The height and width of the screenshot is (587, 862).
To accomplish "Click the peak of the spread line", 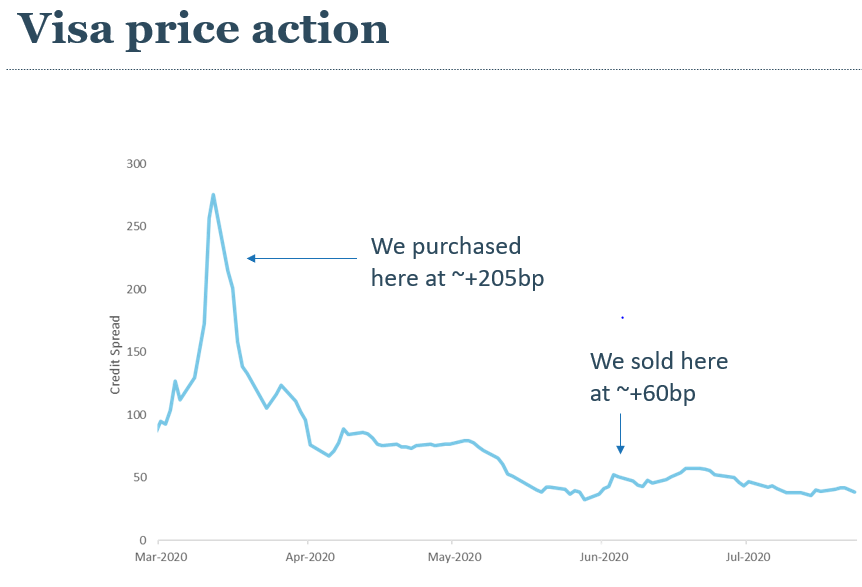I will tap(213, 195).
